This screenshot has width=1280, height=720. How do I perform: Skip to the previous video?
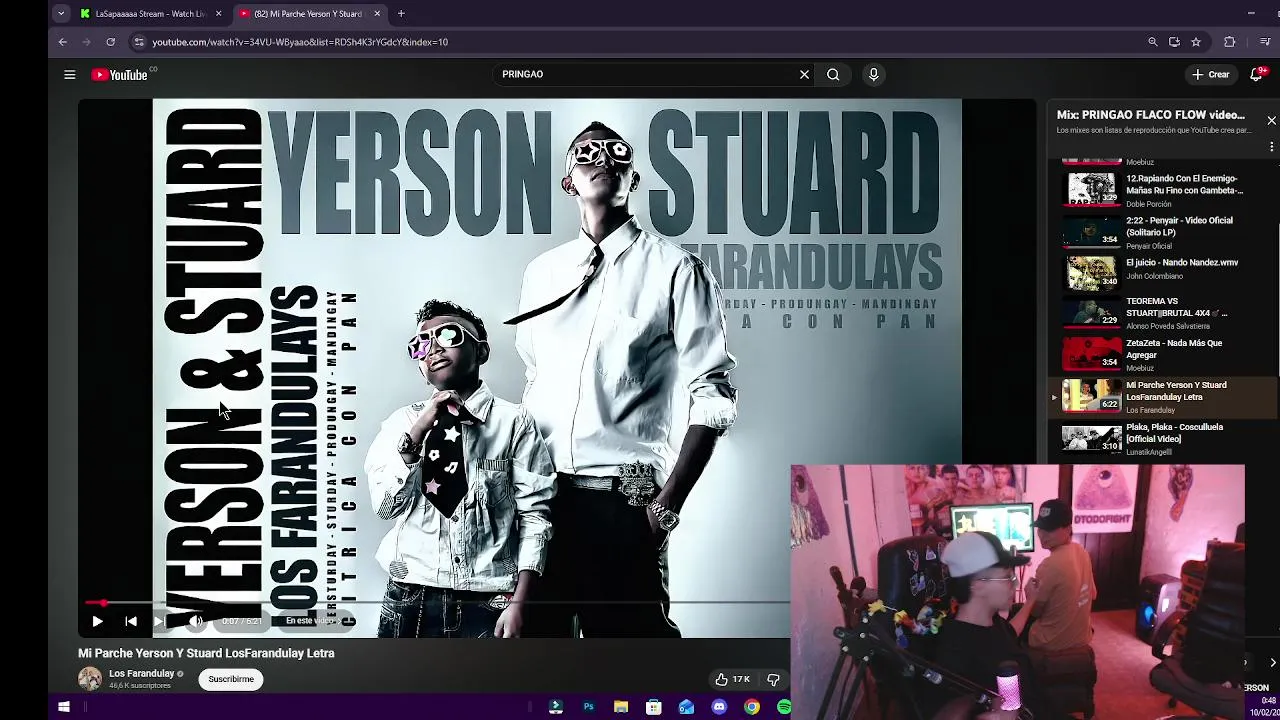tap(131, 621)
